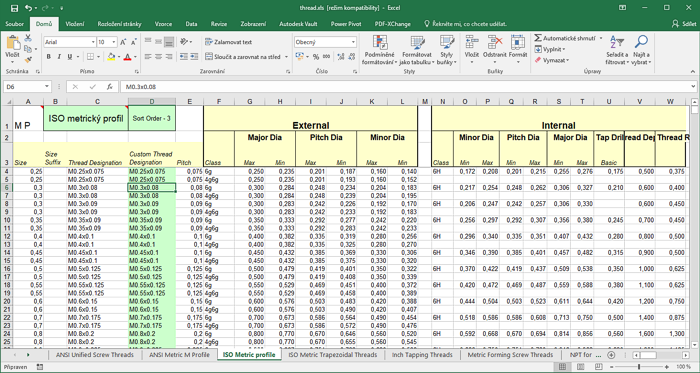
Task: Open the Soubor menu tab
Action: (x=15, y=24)
